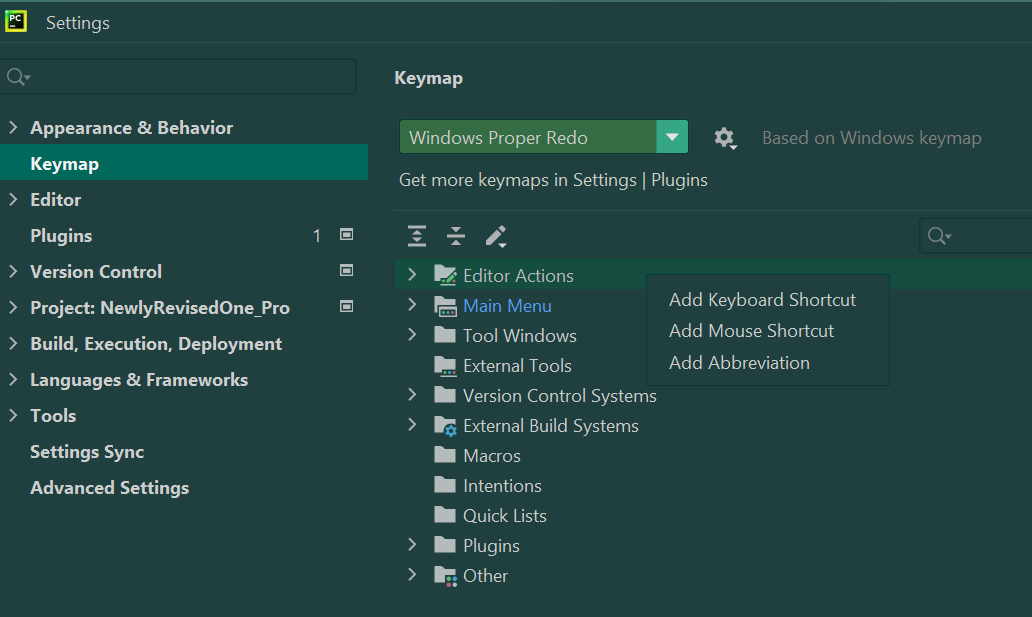1032x617 pixels.
Task: Open the keymap gear options icon
Action: coord(725,138)
